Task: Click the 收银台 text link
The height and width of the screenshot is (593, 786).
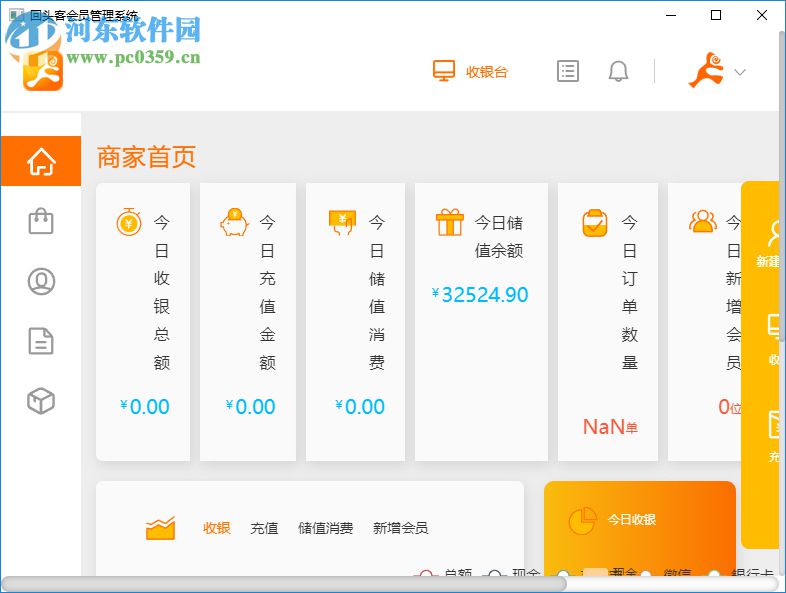Action: pyautogui.click(x=487, y=72)
